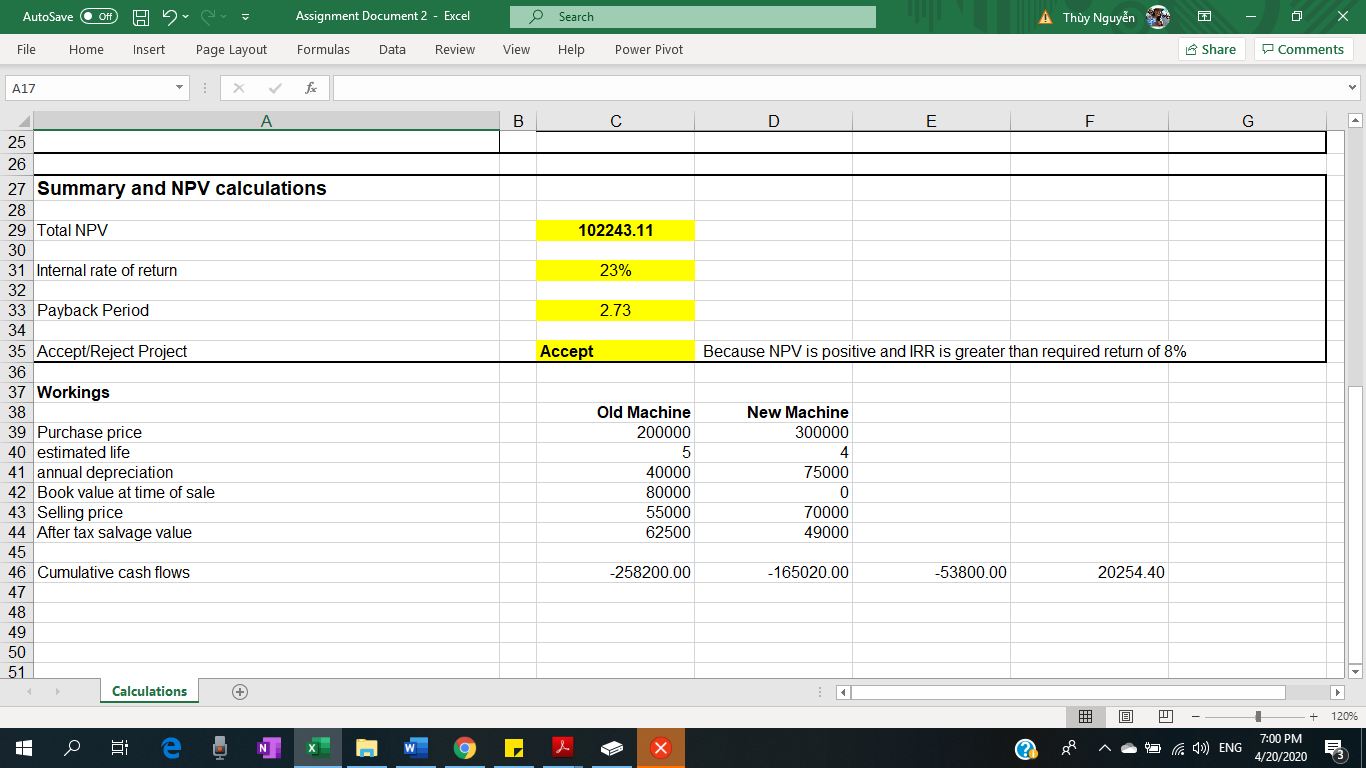Click the Enter checkmark formula bar icon
The width and height of the screenshot is (1366, 768).
[274, 88]
